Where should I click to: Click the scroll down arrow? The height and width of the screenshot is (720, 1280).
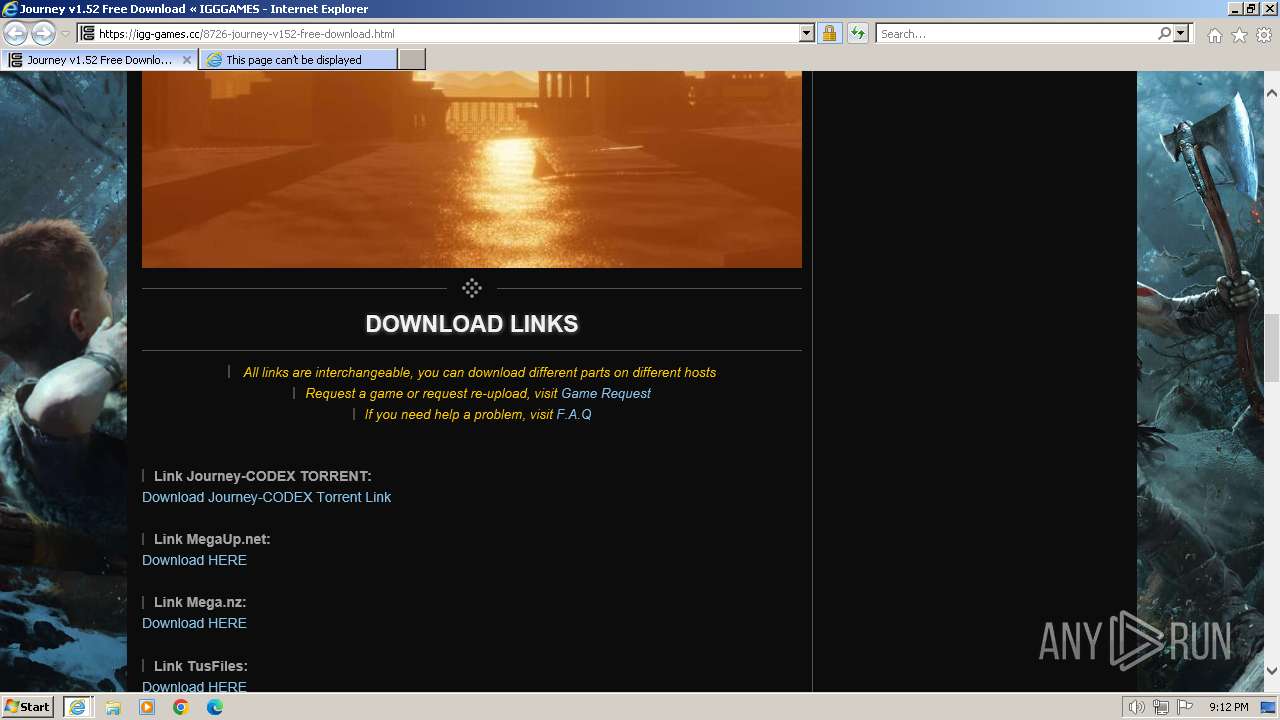1272,671
